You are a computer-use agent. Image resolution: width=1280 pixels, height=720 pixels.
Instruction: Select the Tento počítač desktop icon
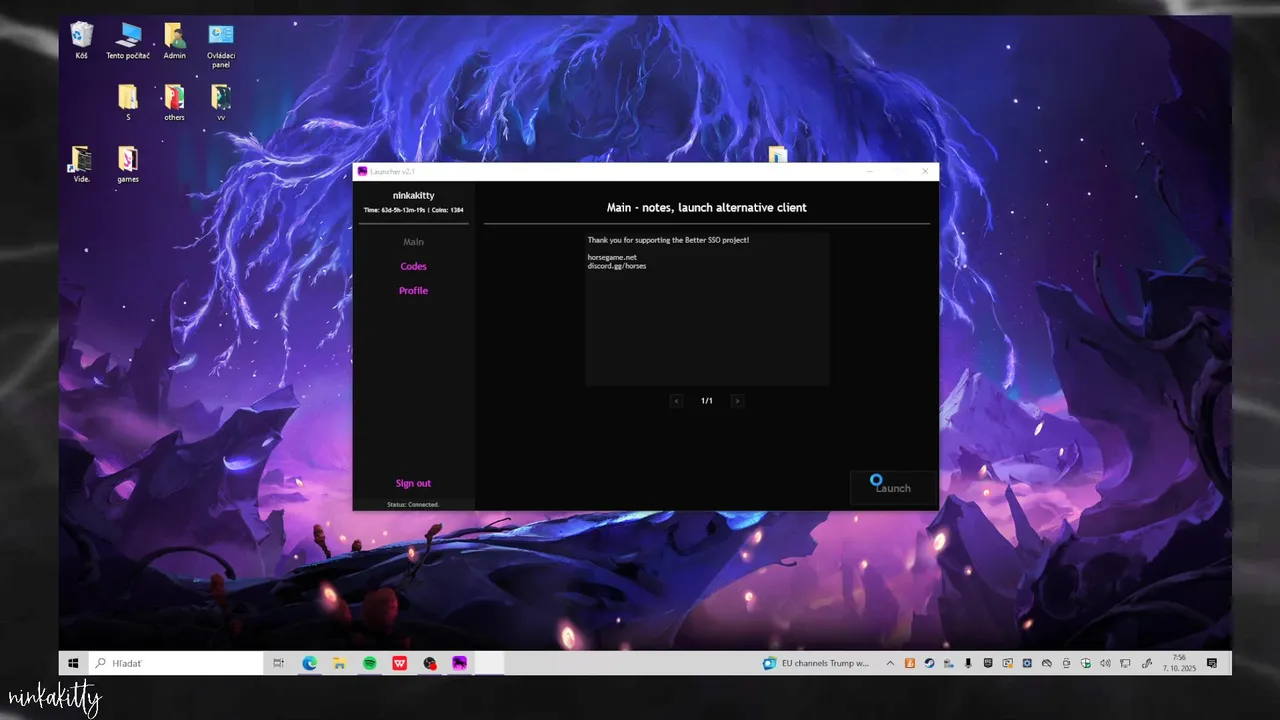pos(128,41)
